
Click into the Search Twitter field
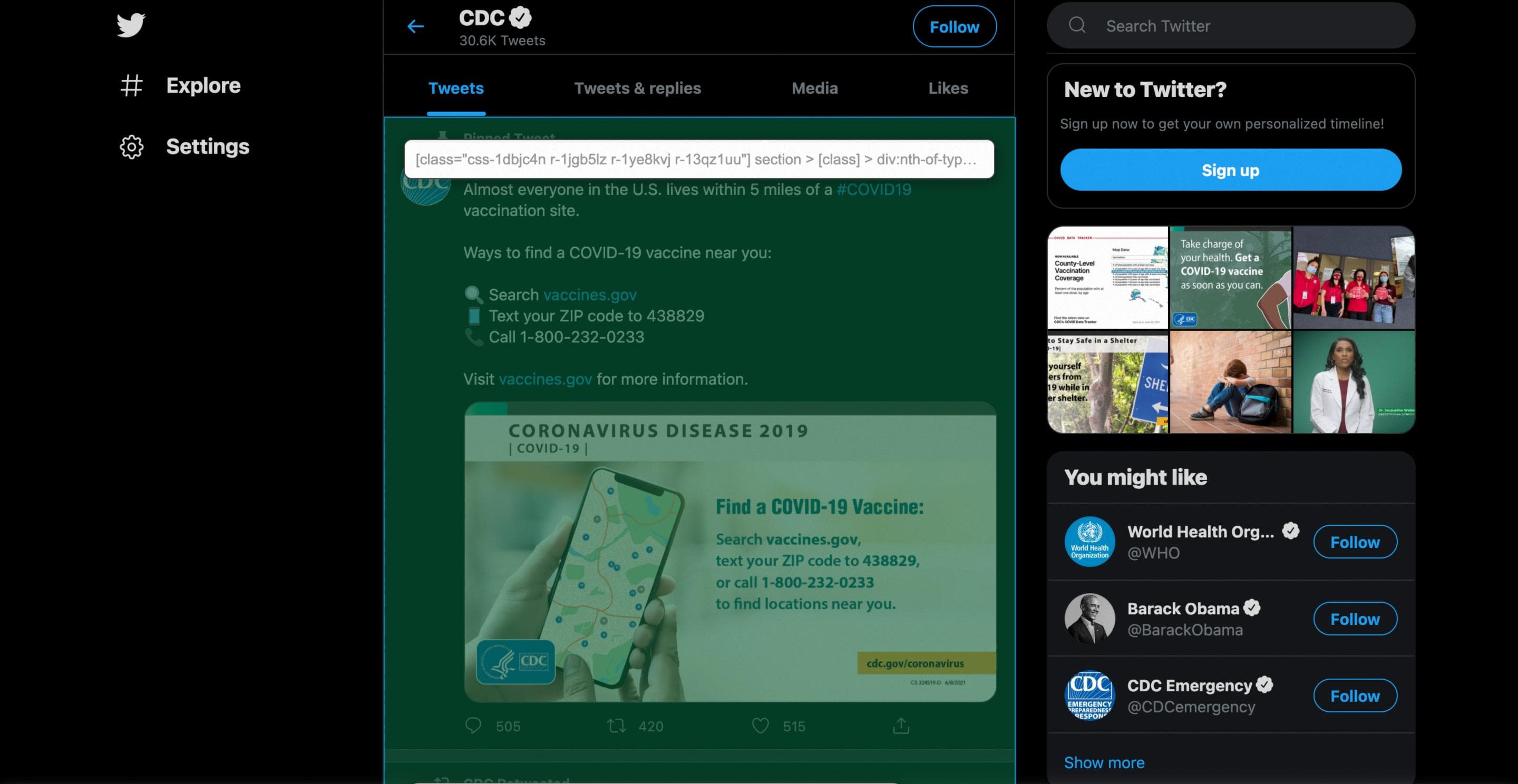tap(1230, 25)
